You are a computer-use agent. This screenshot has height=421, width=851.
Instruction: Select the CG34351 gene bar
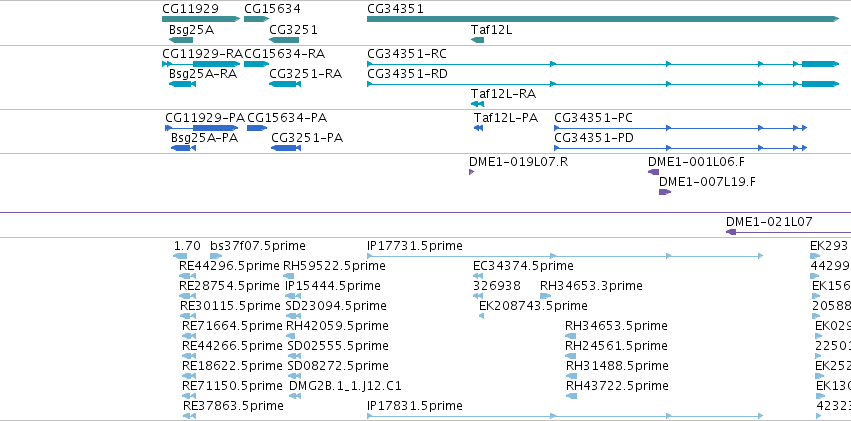[x=603, y=19]
